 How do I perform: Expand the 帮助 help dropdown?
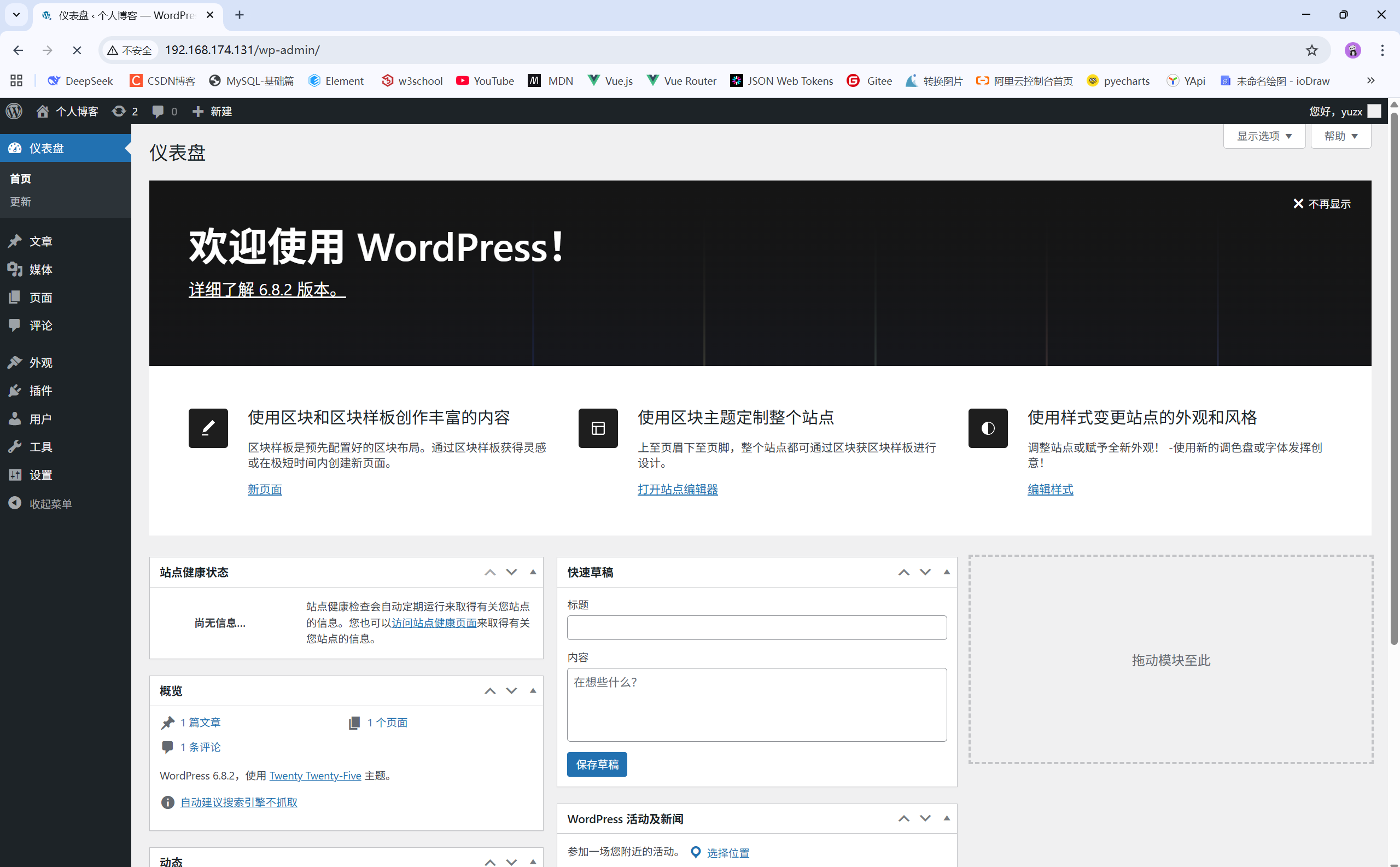[x=1340, y=136]
